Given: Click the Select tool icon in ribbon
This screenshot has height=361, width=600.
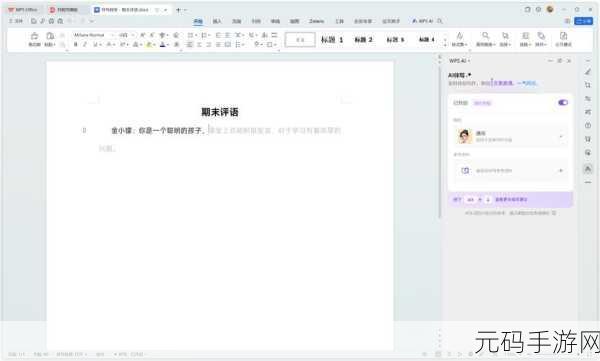Looking at the screenshot, I should click(505, 36).
